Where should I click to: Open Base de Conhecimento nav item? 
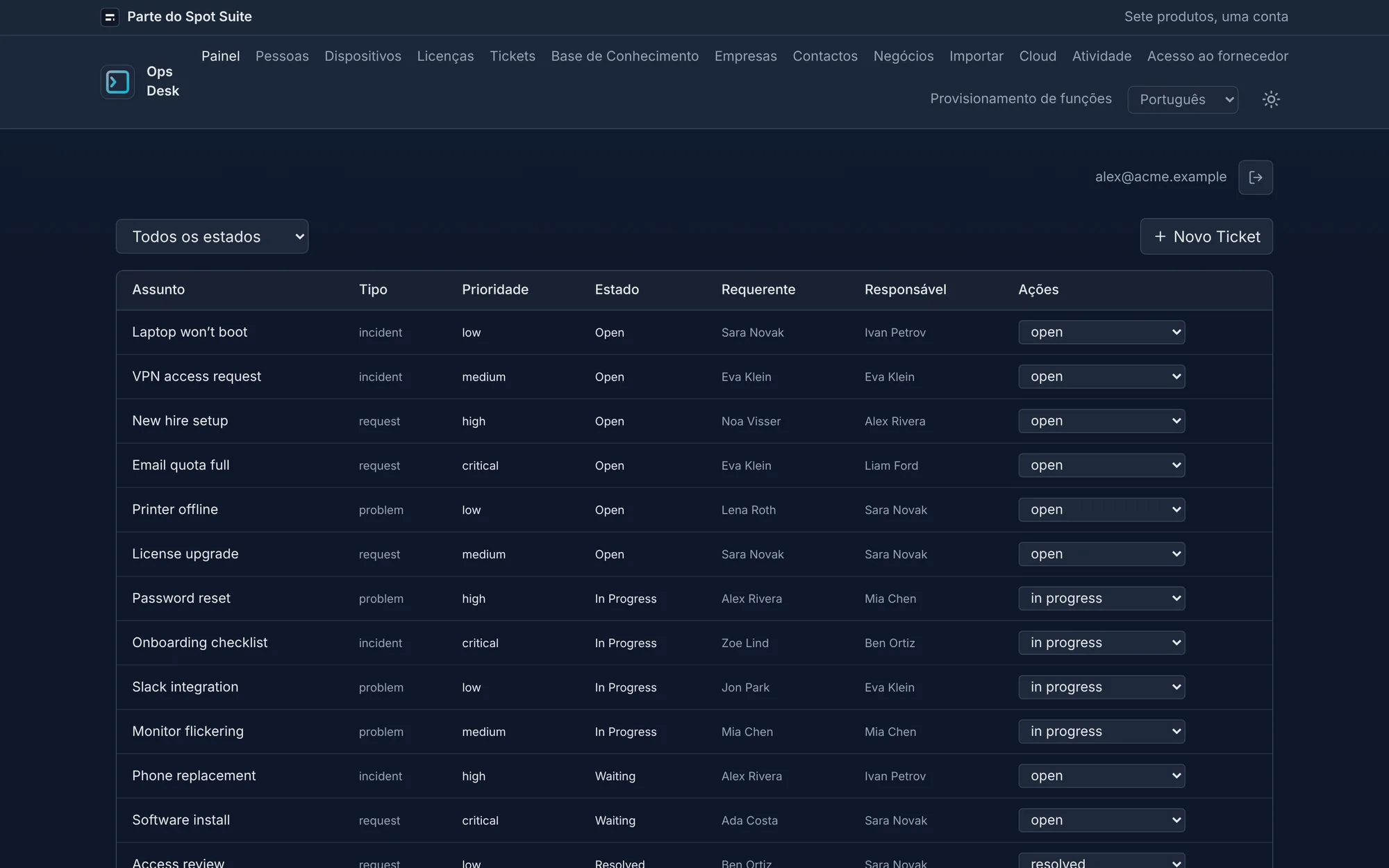pos(625,56)
